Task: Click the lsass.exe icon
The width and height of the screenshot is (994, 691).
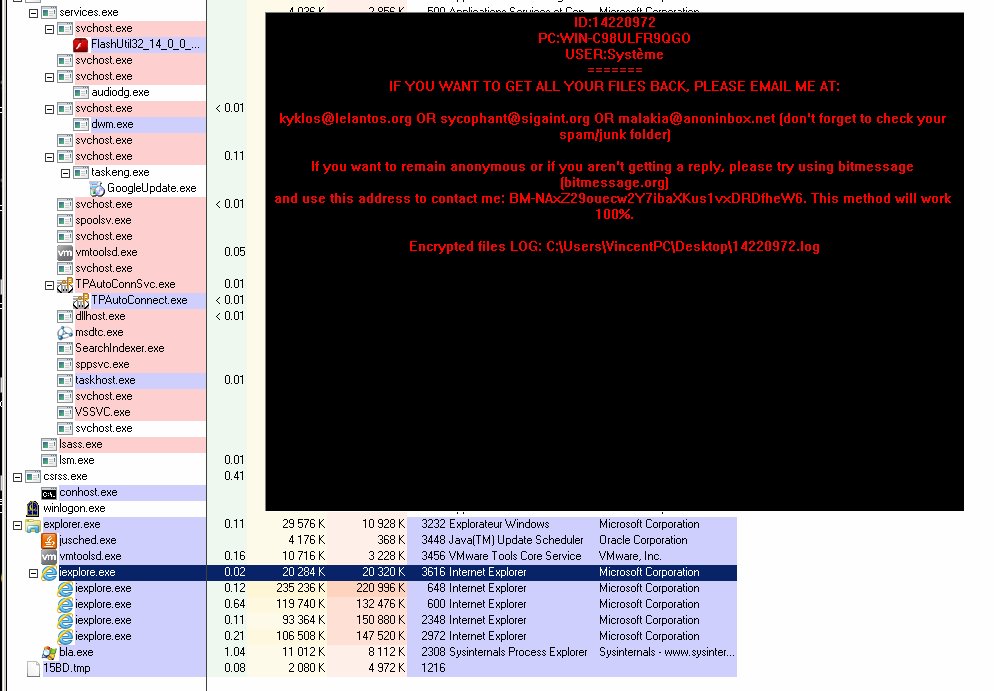Action: point(49,444)
